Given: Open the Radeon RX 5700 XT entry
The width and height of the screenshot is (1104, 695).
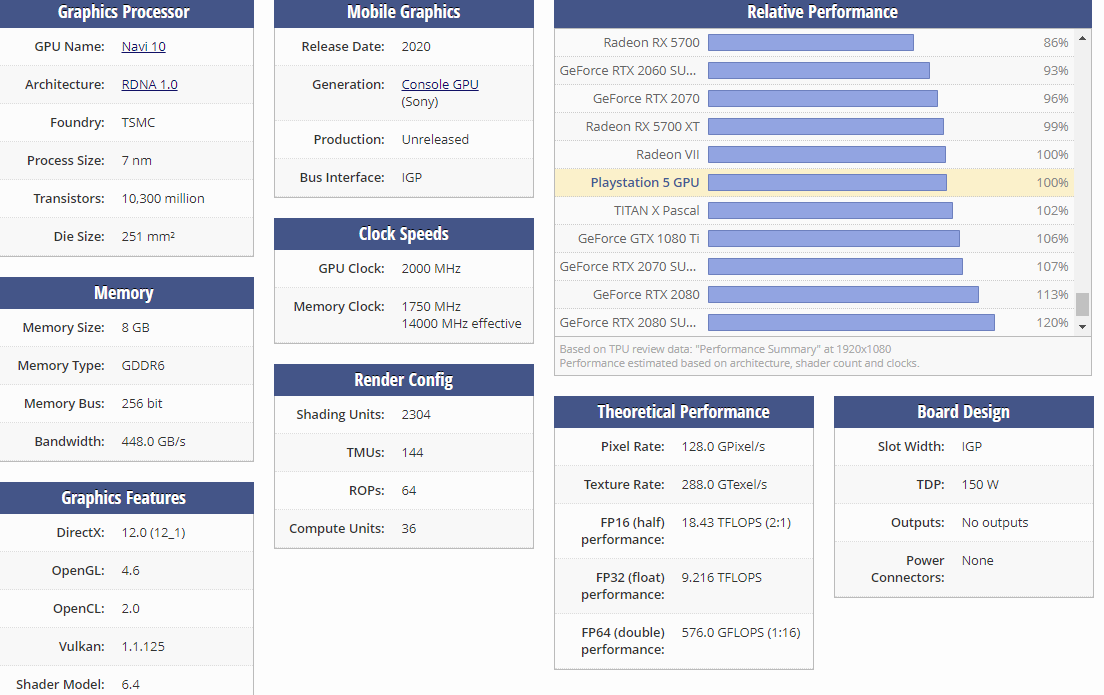Looking at the screenshot, I should click(642, 127).
